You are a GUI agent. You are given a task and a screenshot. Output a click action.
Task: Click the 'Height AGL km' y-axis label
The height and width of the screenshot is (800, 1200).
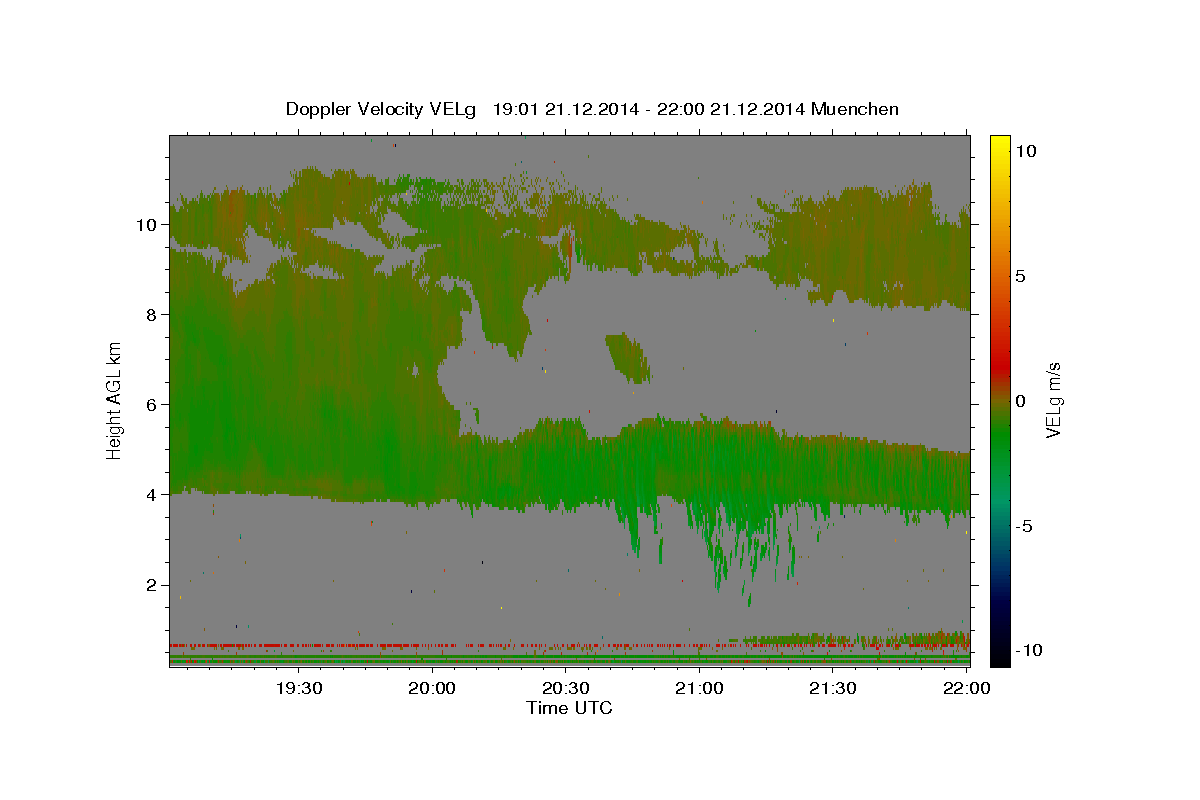114,400
